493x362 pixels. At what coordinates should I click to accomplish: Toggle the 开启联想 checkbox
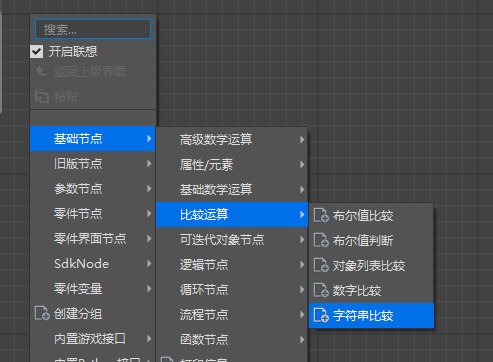pyautogui.click(x=37, y=52)
